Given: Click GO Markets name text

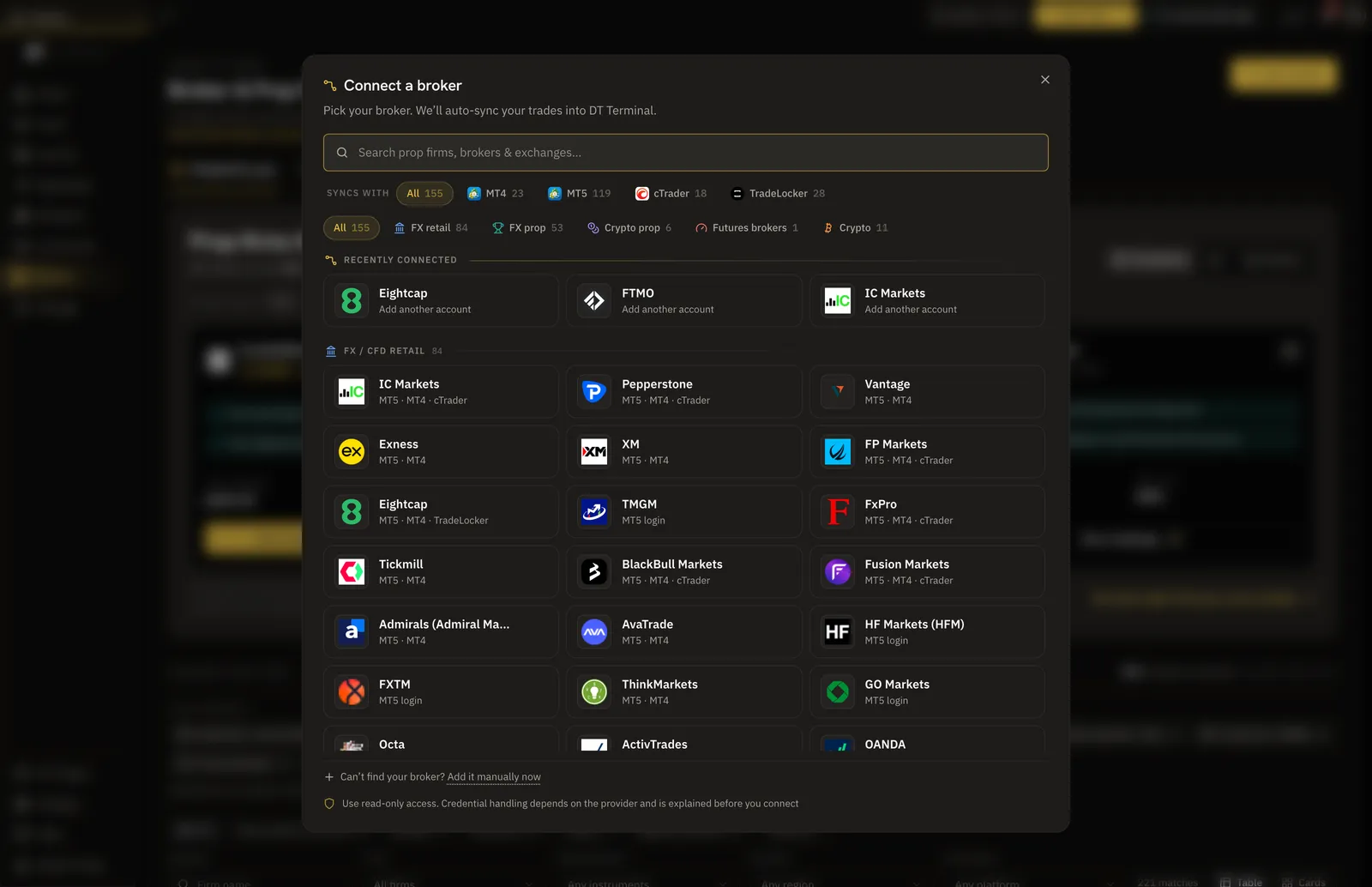Looking at the screenshot, I should click(897, 685).
